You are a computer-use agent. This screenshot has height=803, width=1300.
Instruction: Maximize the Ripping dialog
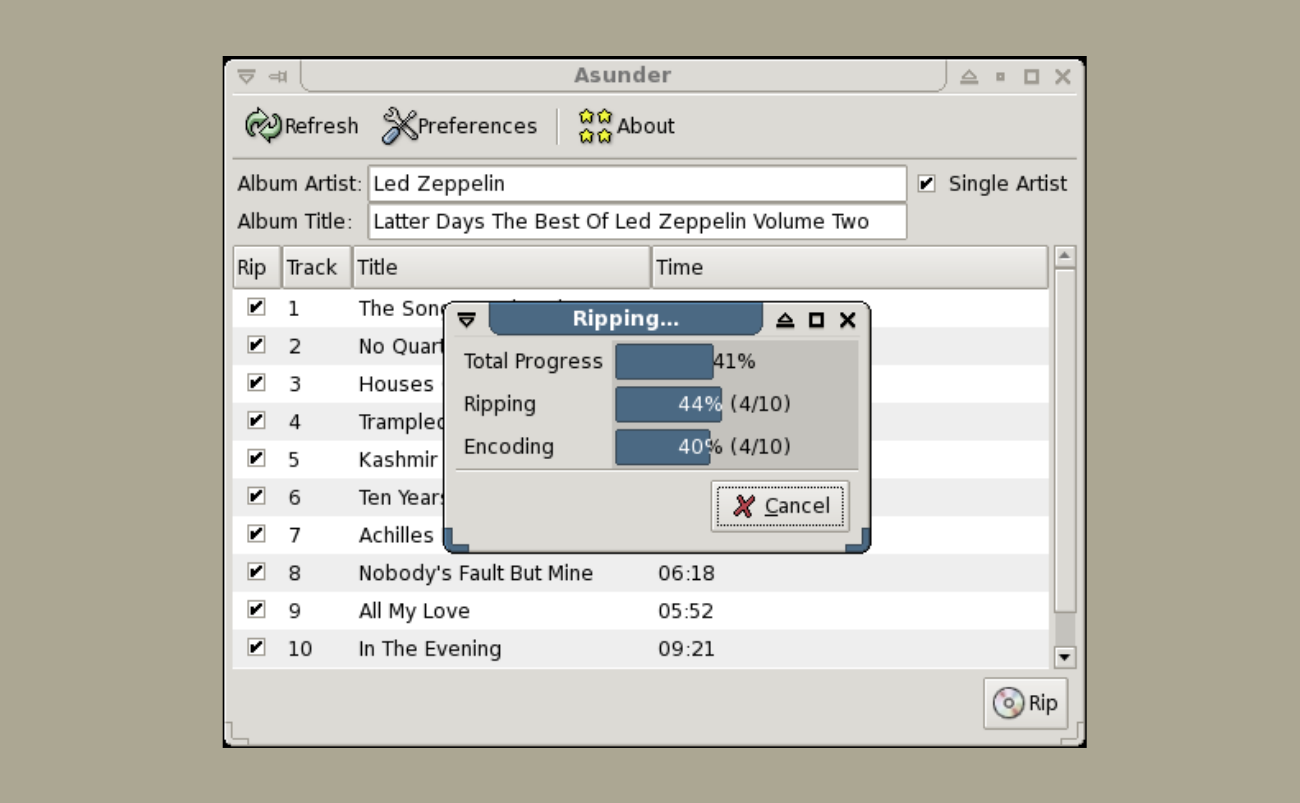click(816, 320)
